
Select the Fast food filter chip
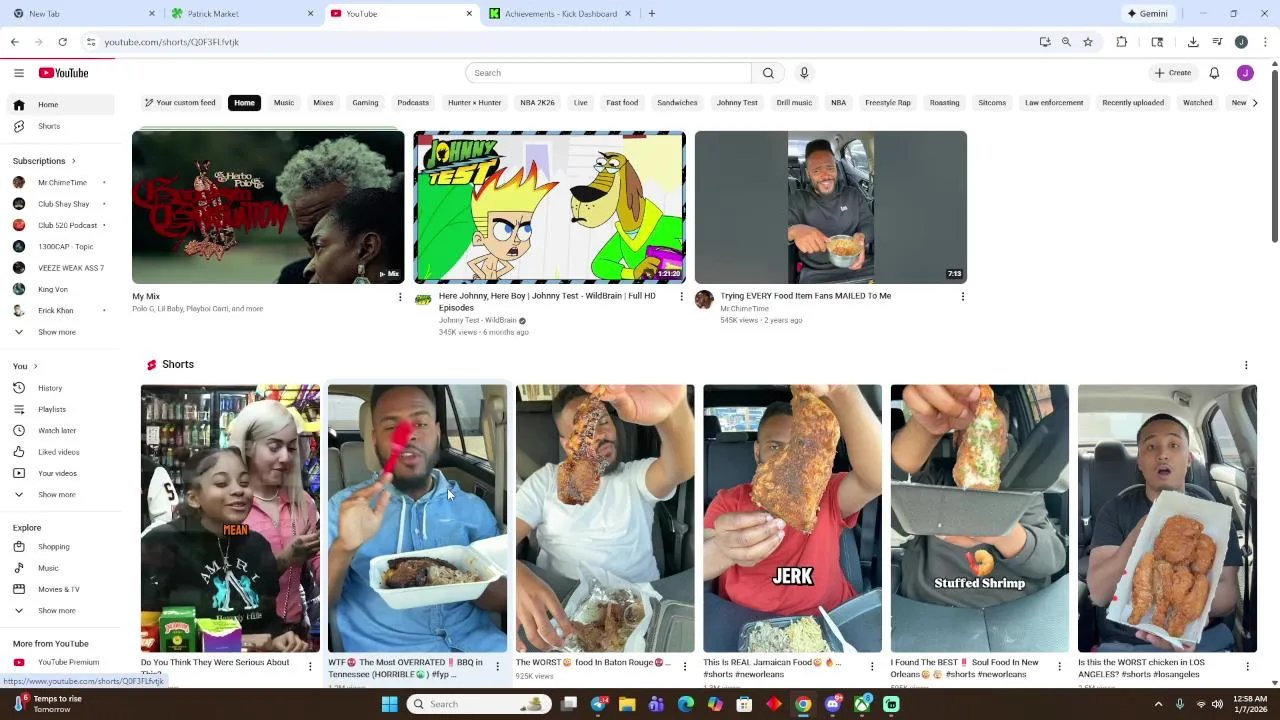(622, 103)
